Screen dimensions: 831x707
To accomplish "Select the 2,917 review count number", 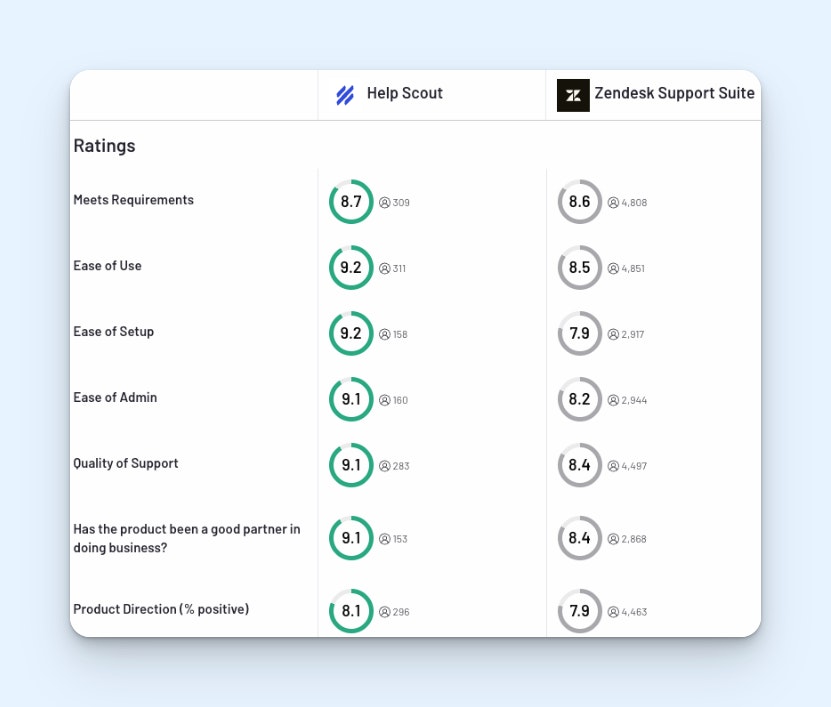I will point(633,334).
